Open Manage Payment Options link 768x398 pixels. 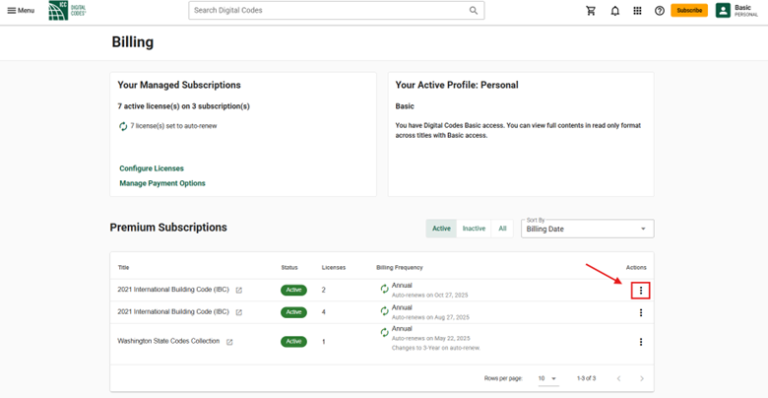pyautogui.click(x=162, y=183)
